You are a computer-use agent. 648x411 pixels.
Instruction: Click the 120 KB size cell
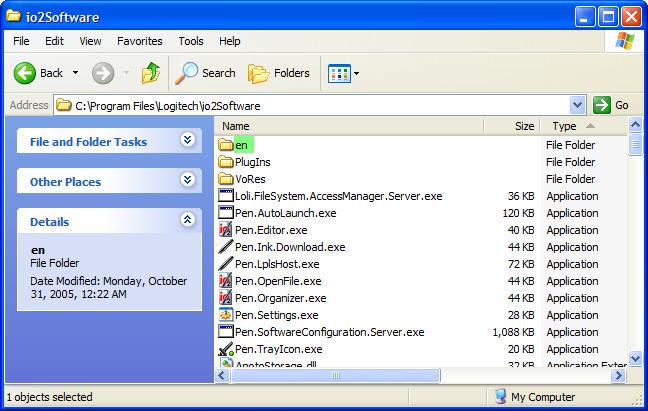[x=518, y=213]
